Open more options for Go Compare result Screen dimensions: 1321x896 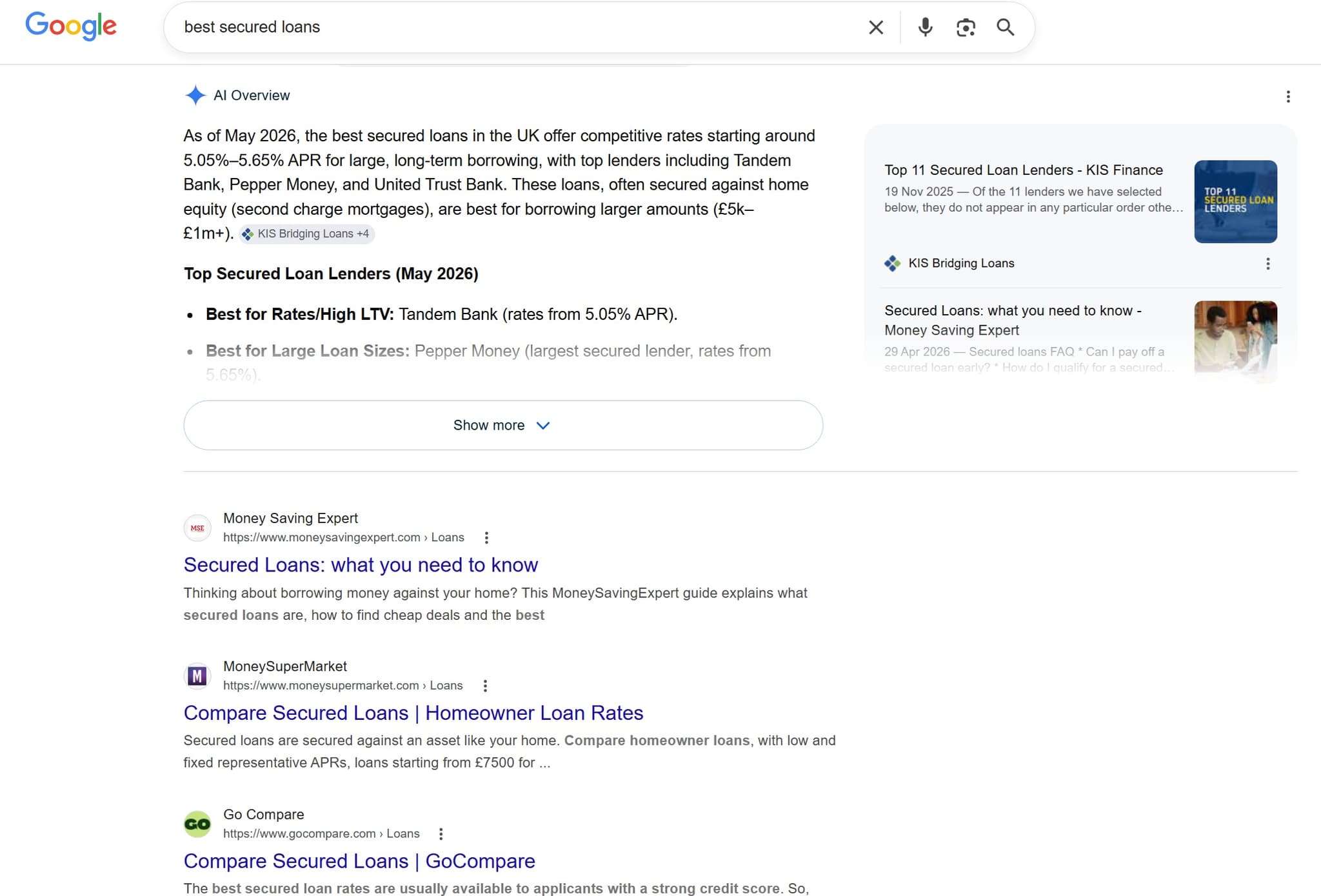(x=441, y=834)
